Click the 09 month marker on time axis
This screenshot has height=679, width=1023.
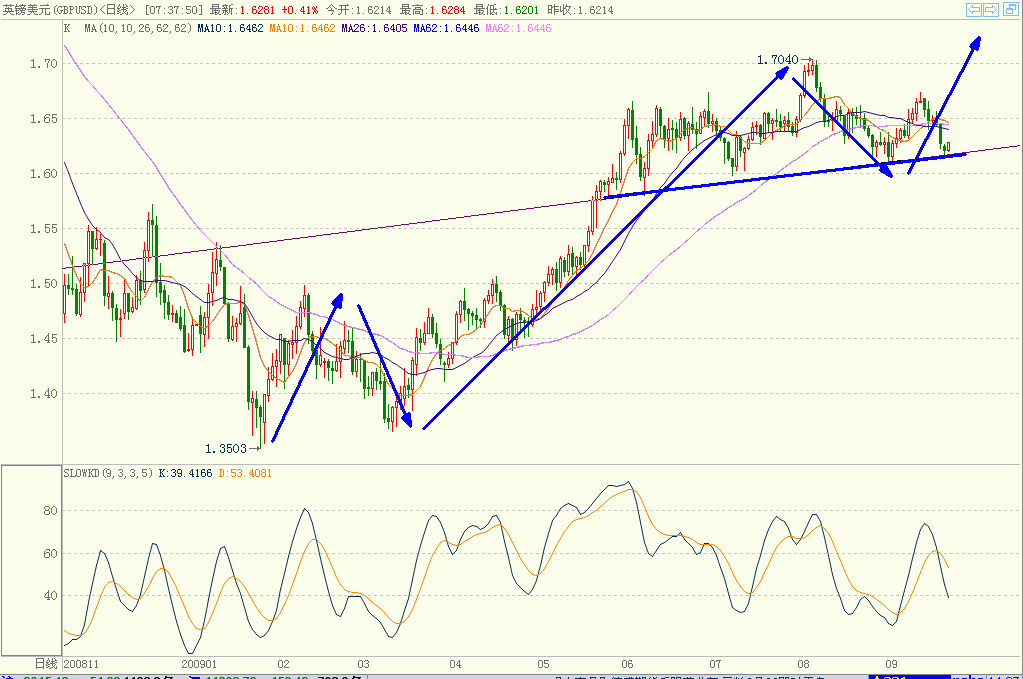click(x=891, y=664)
